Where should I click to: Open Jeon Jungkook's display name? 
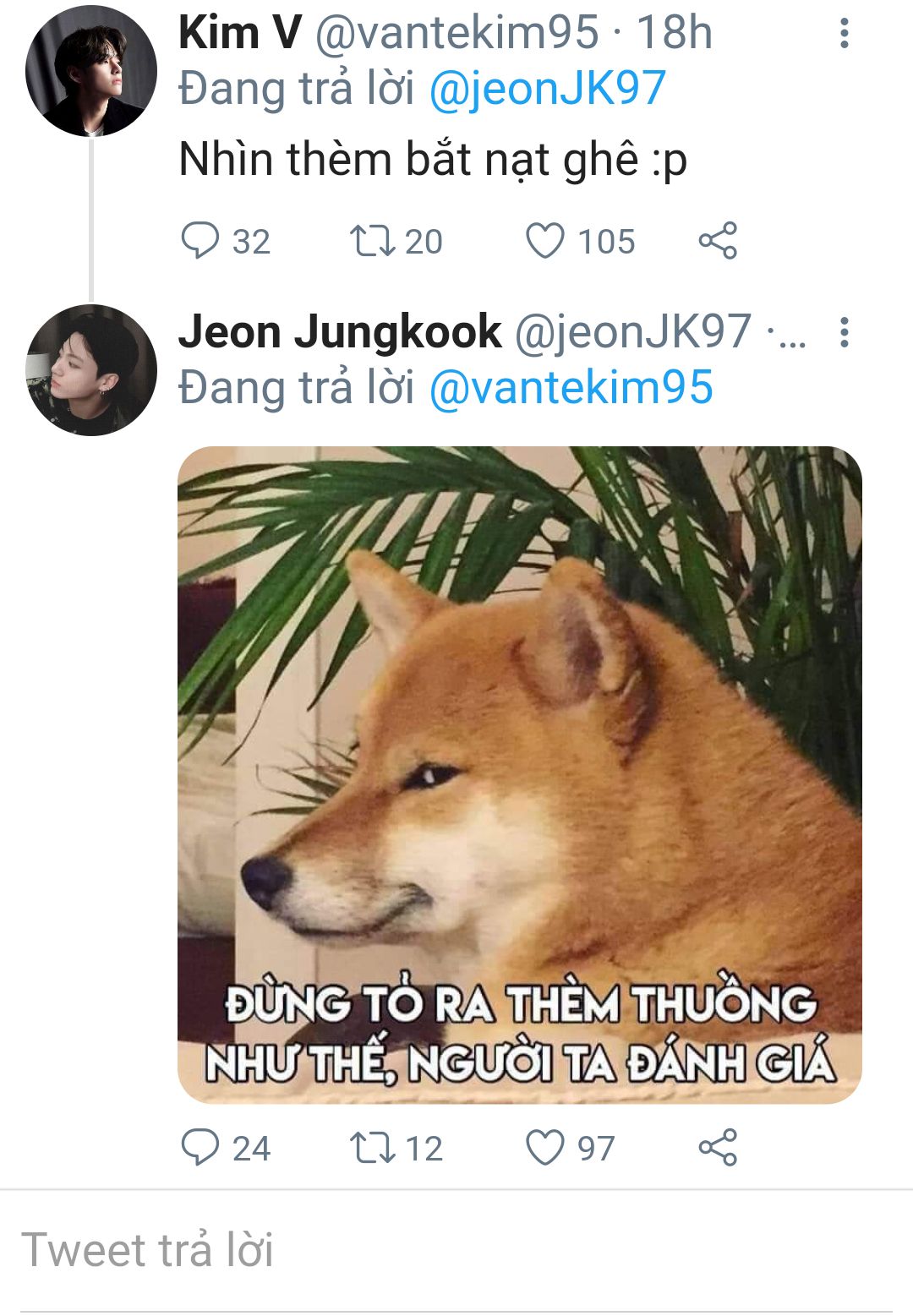coord(340,331)
